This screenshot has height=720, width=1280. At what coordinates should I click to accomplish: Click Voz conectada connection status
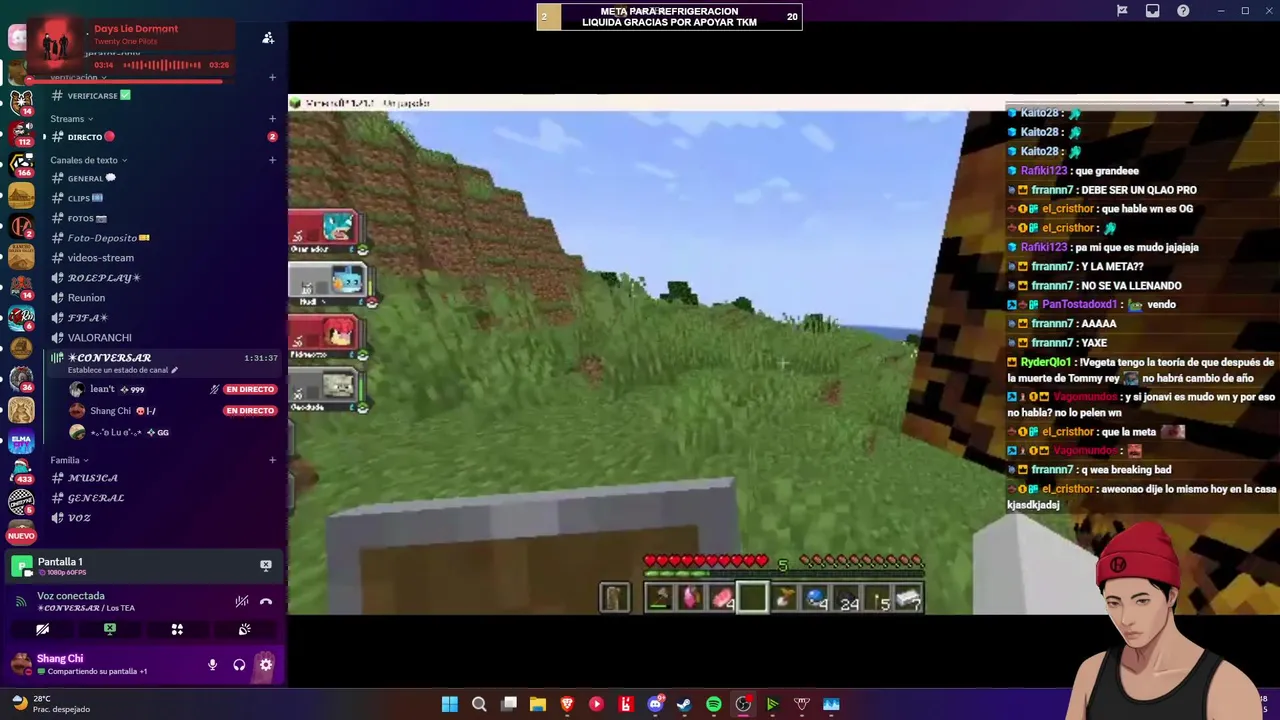(x=71, y=596)
